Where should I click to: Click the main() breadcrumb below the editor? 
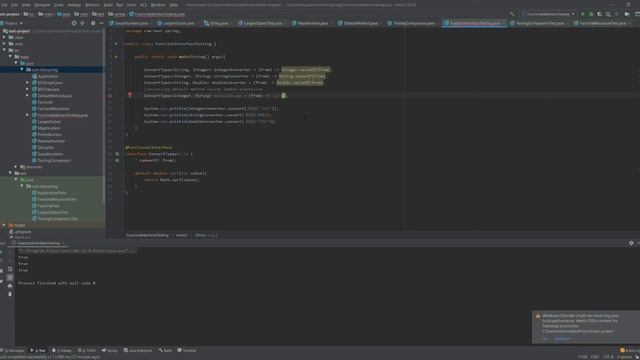coord(182,235)
